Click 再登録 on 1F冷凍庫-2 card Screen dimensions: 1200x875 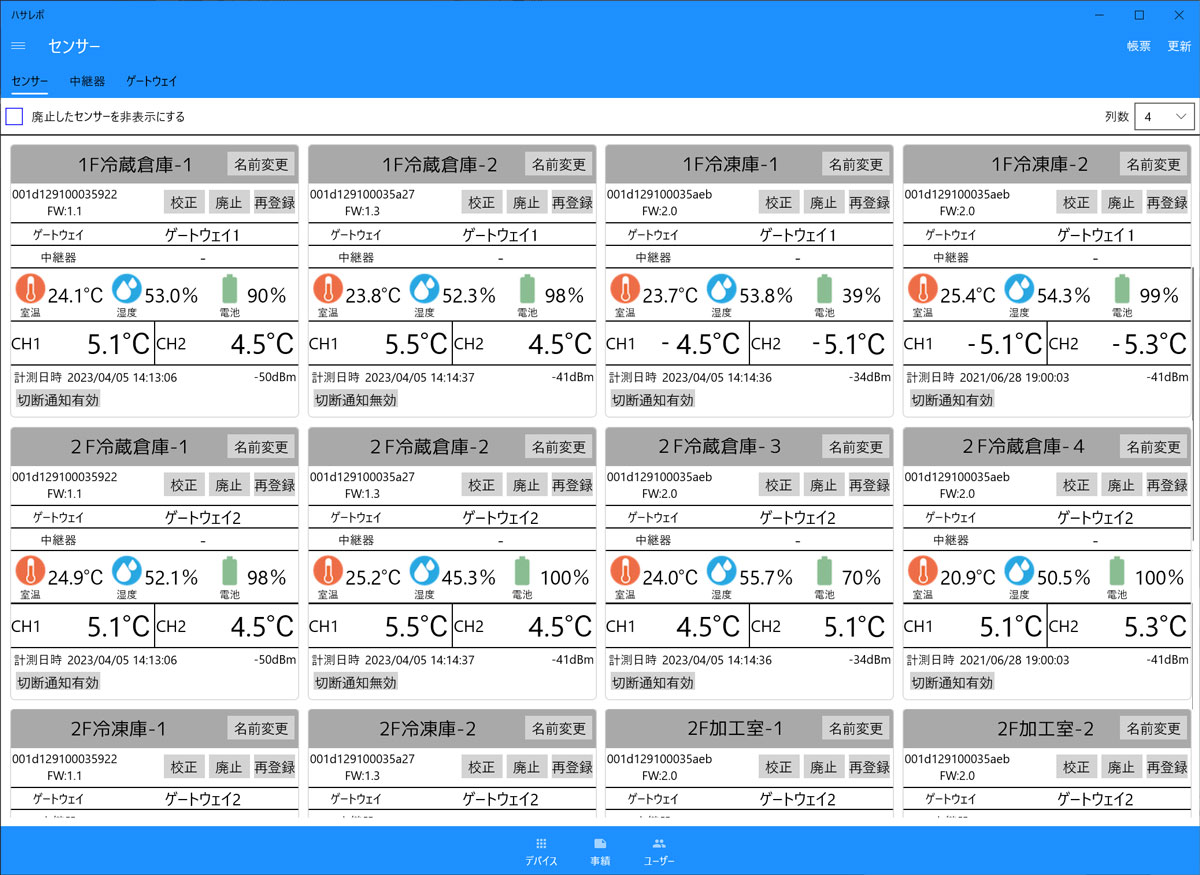click(x=1167, y=202)
